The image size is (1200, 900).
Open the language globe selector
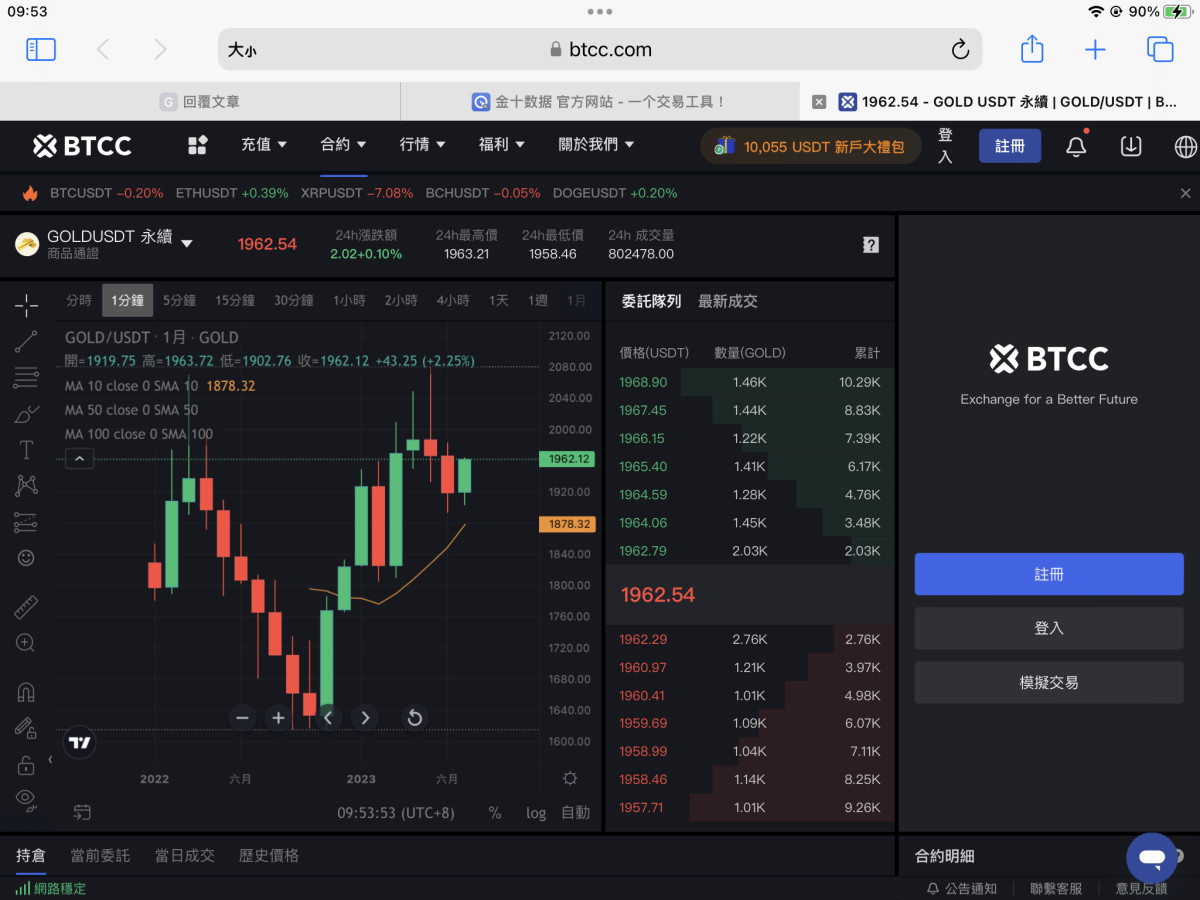coord(1185,146)
